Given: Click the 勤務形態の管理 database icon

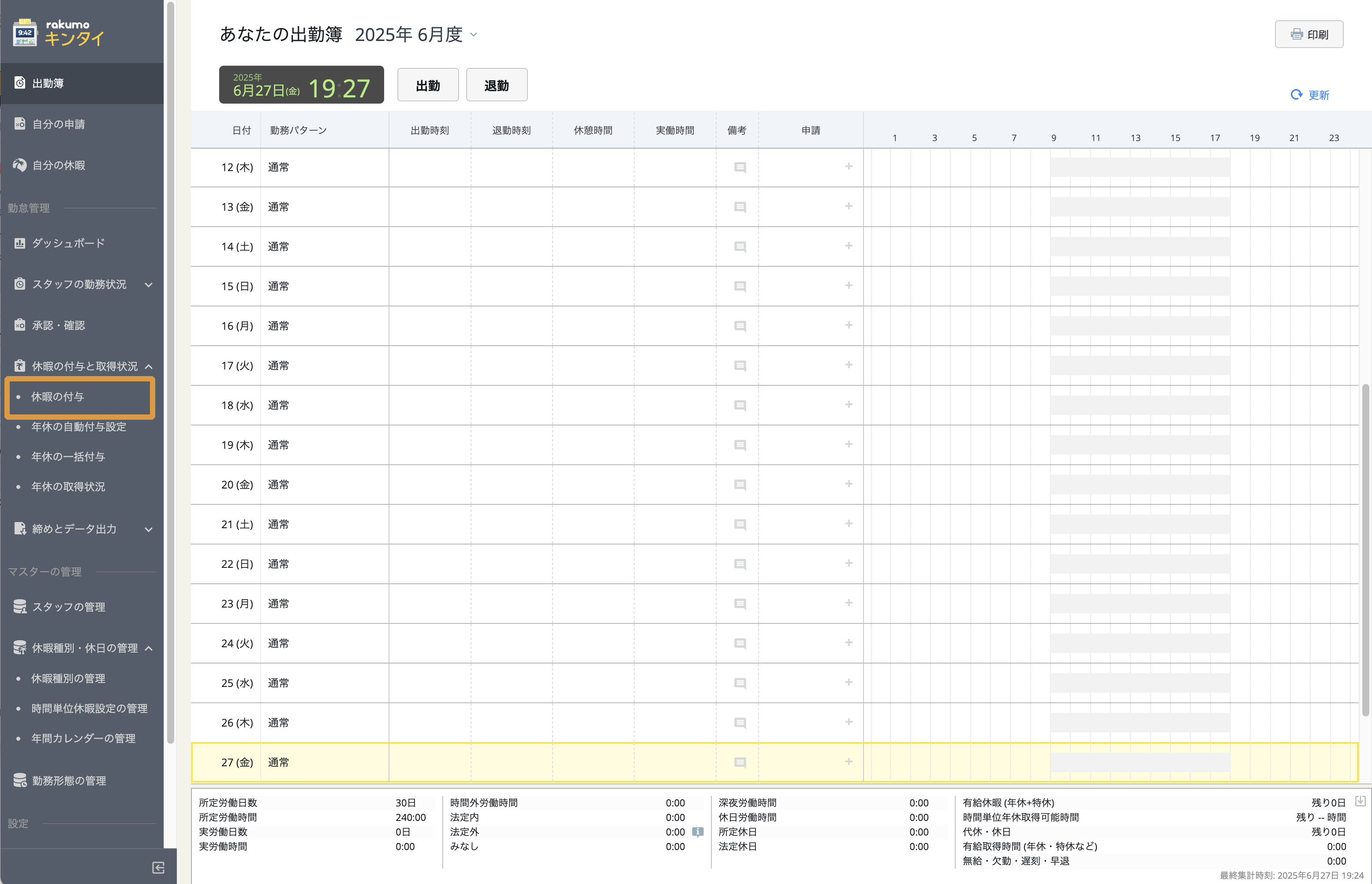Looking at the screenshot, I should (19, 780).
